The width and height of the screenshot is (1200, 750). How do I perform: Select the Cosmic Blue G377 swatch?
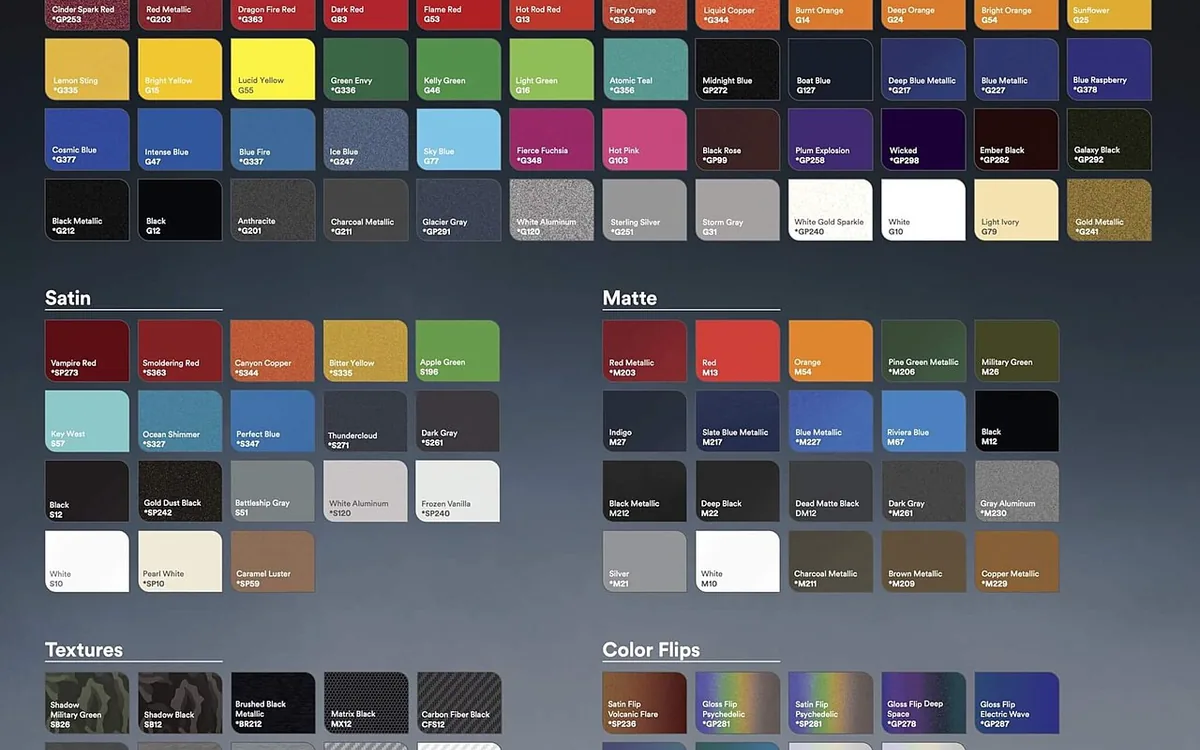tap(87, 140)
